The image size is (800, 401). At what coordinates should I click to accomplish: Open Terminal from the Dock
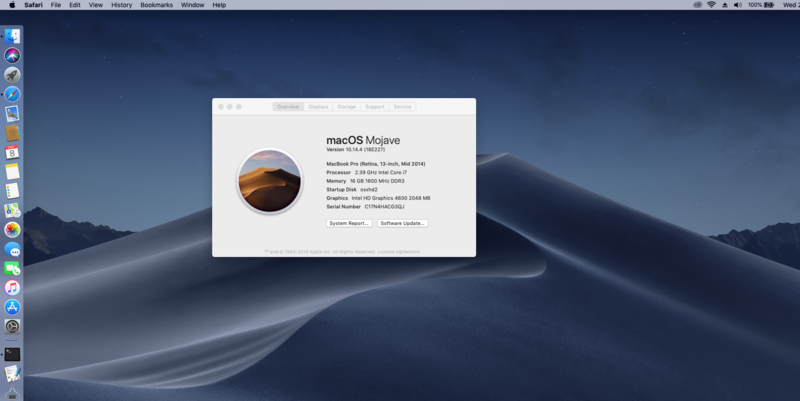point(12,354)
